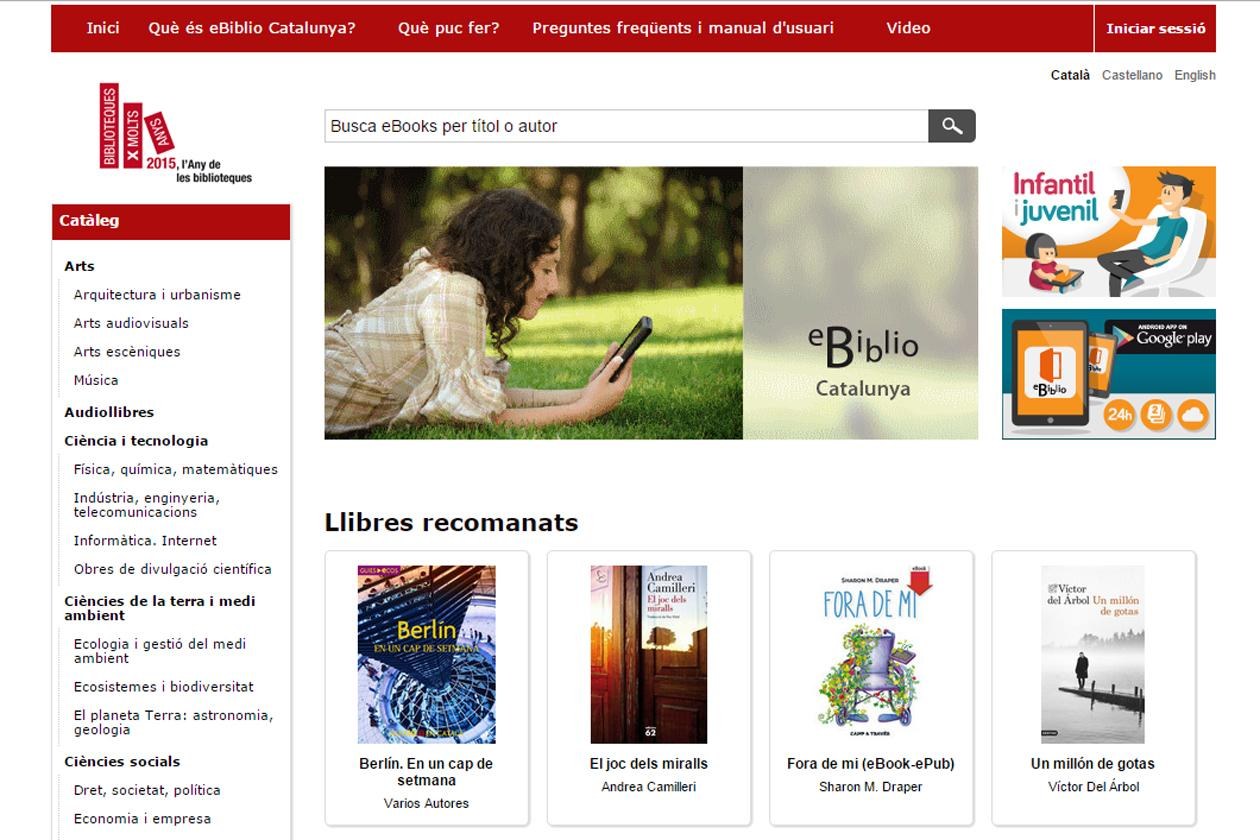Open Què és eBiblio Catalunya? menu
1260x840 pixels.
point(252,28)
